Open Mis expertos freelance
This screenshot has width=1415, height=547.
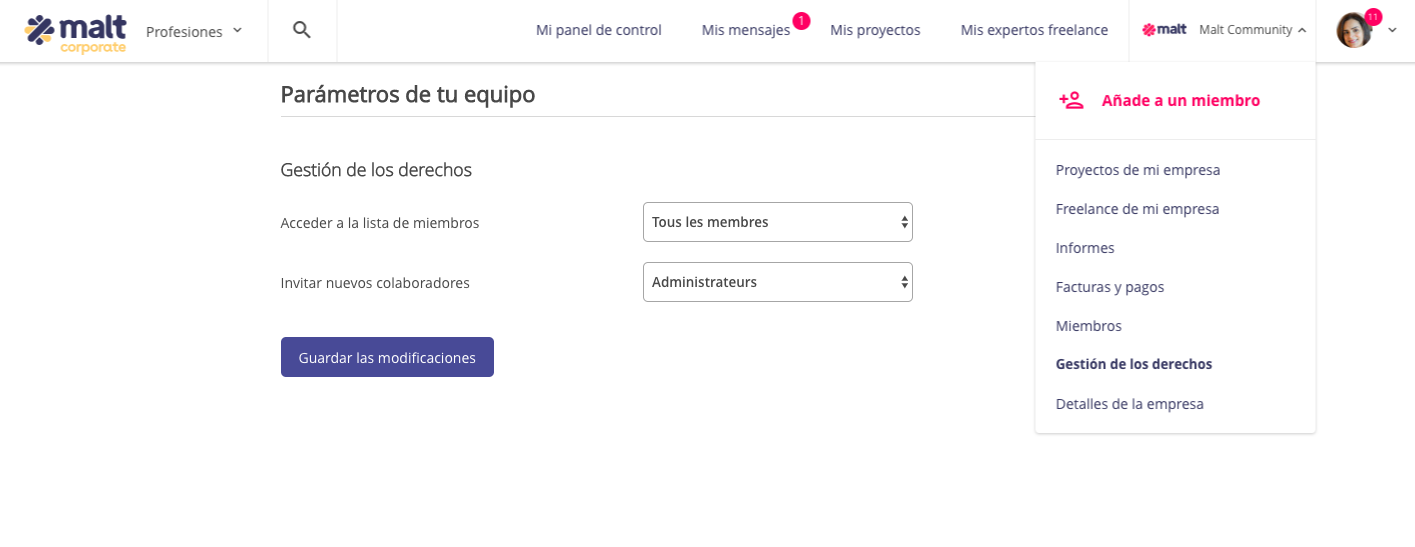point(1034,30)
